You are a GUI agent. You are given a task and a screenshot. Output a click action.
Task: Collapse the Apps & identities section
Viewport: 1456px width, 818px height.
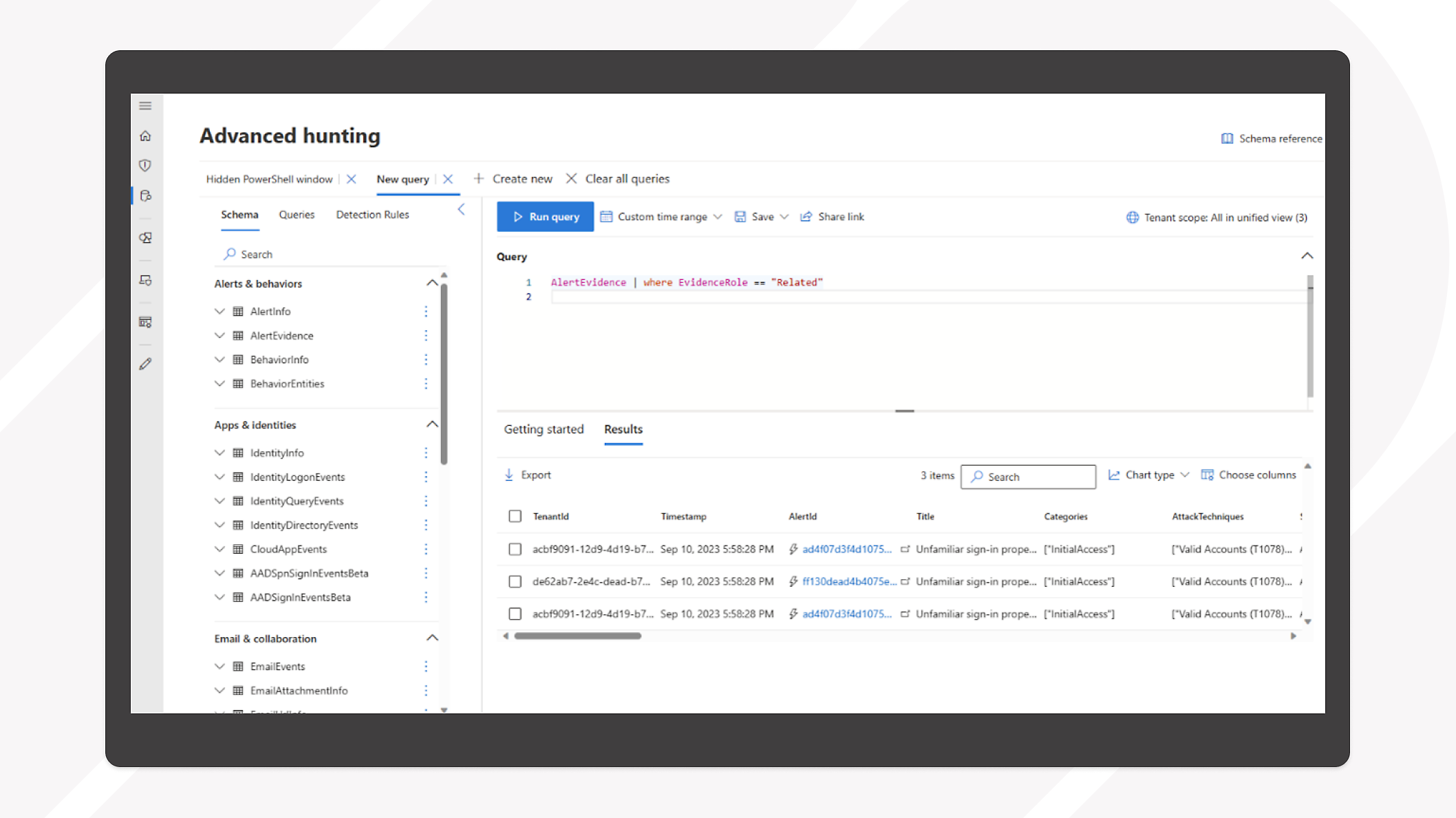pyautogui.click(x=432, y=424)
